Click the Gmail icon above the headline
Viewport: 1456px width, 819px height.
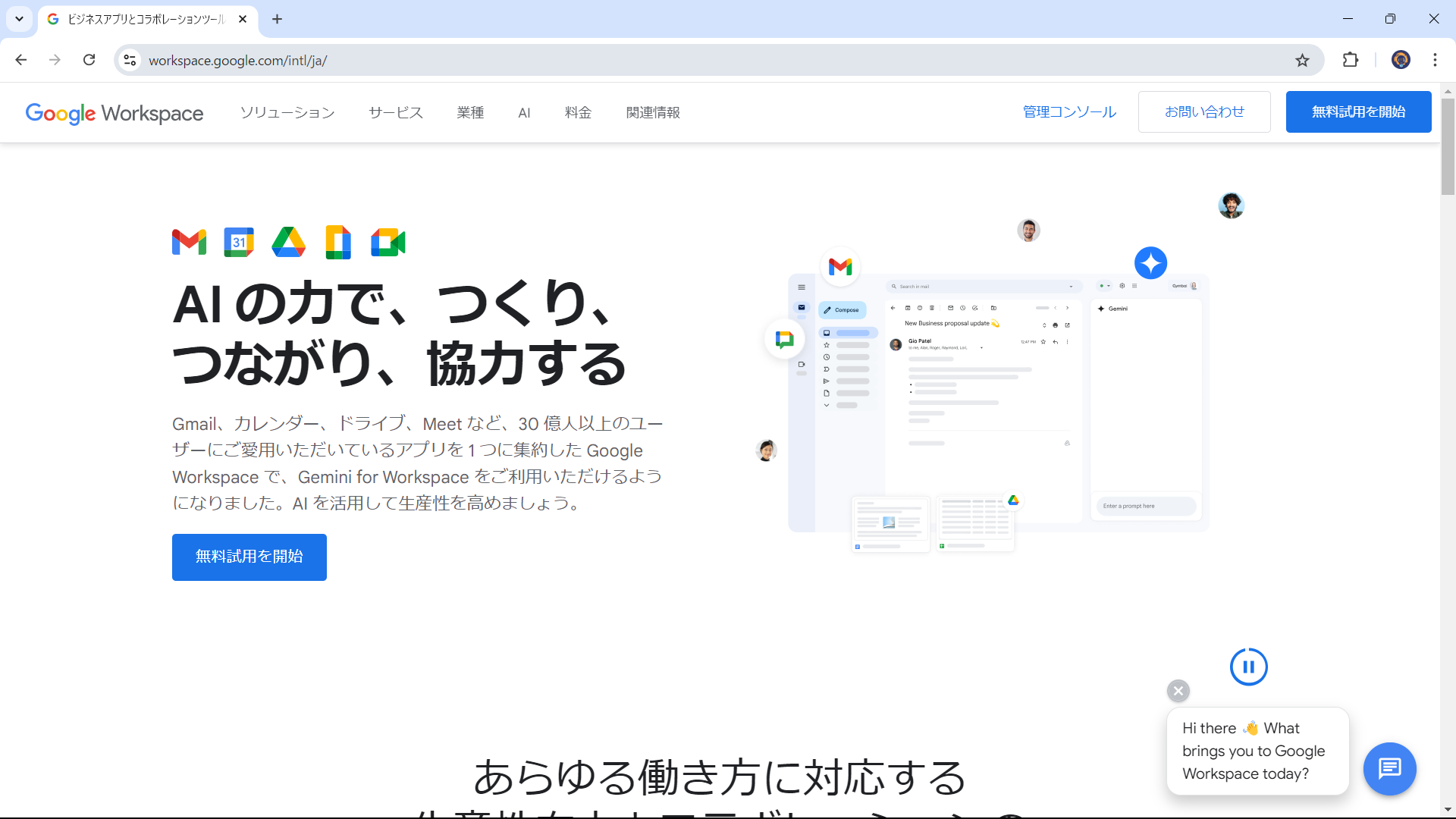pos(189,242)
